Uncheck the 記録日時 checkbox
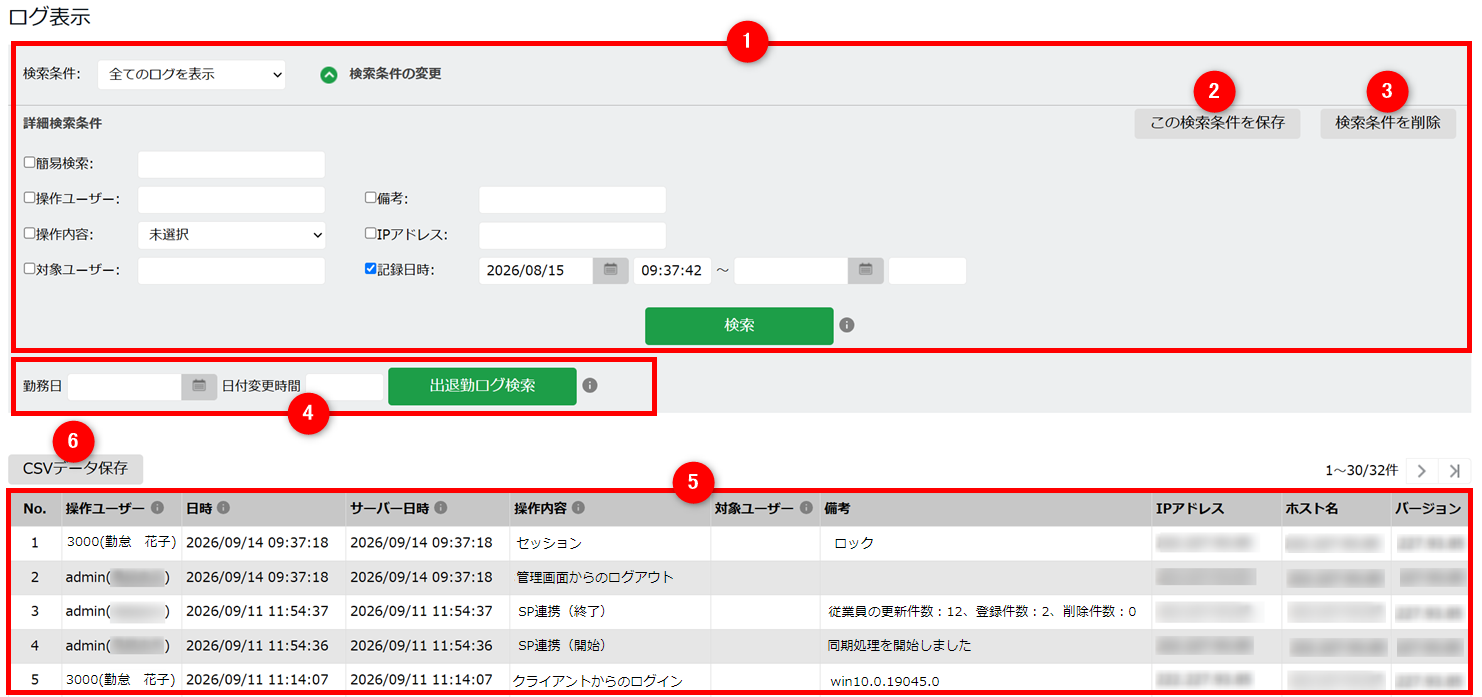 tap(371, 268)
